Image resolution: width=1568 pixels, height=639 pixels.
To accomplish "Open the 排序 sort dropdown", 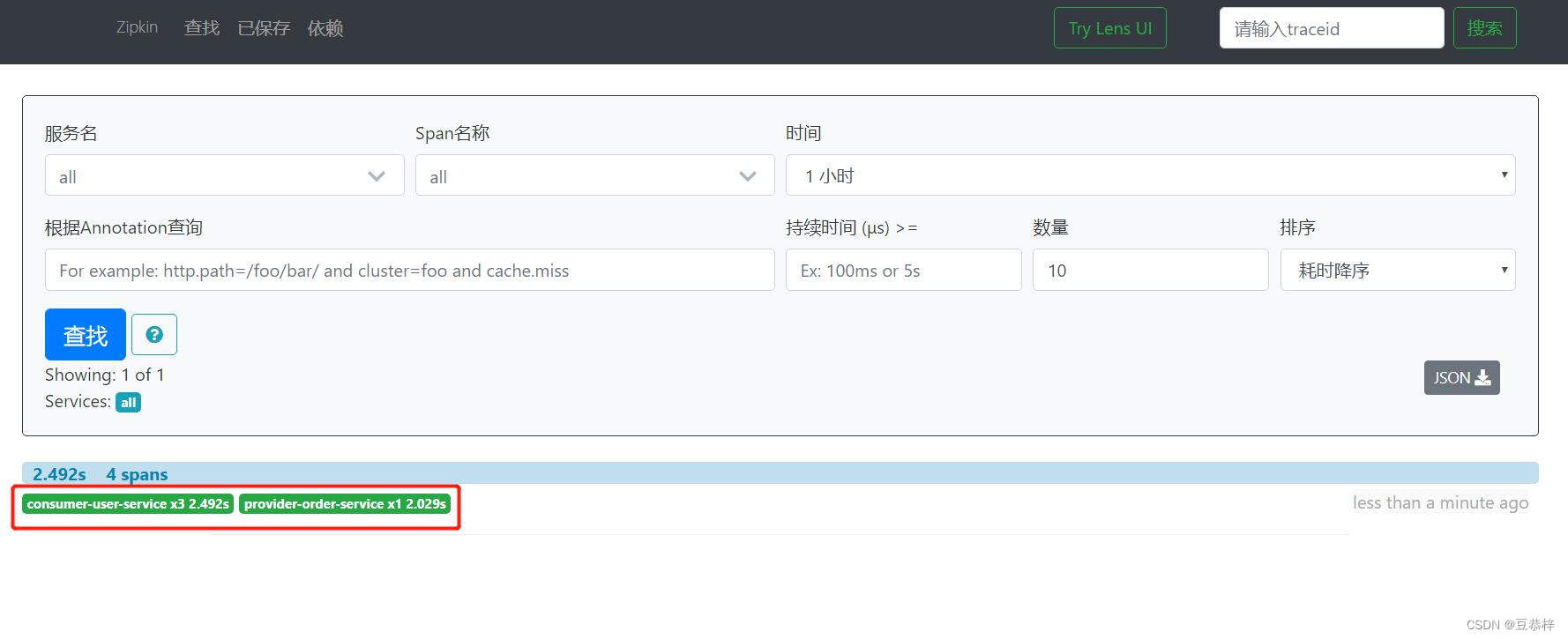I will (x=1397, y=271).
